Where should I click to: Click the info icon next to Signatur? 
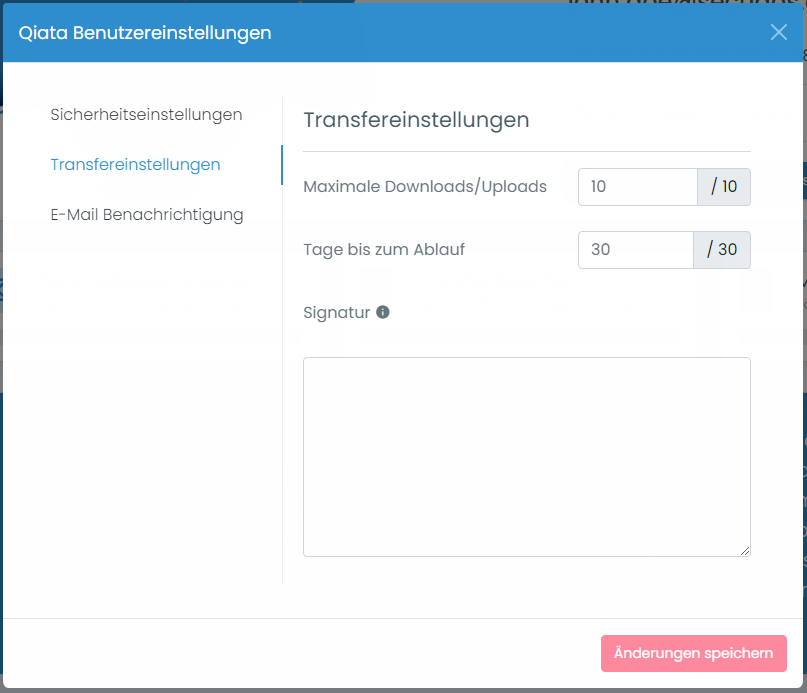[x=382, y=311]
